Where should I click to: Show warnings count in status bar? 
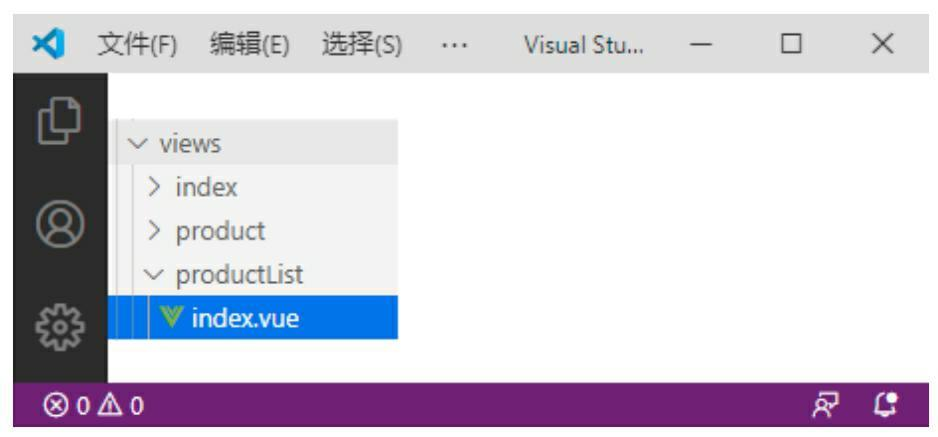click(121, 406)
